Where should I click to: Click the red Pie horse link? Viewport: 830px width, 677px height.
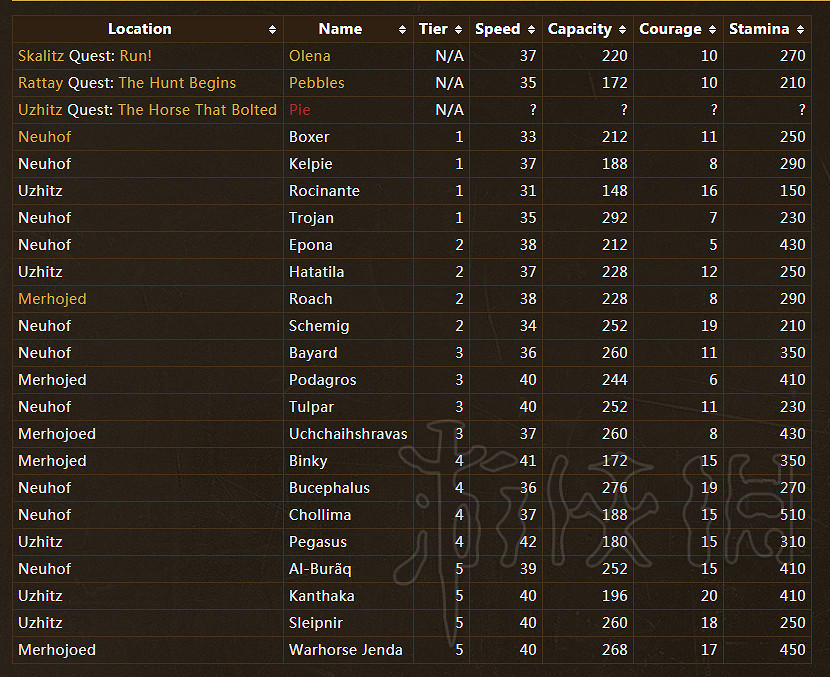(x=299, y=110)
